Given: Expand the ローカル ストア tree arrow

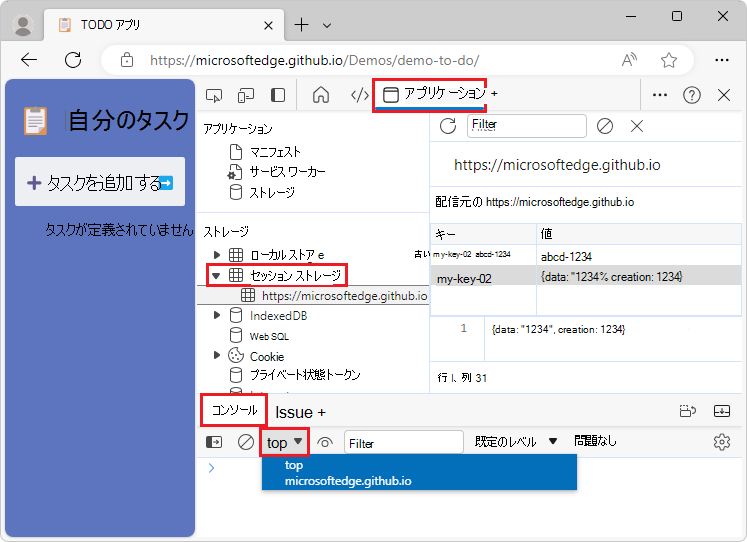Looking at the screenshot, I should [x=217, y=255].
